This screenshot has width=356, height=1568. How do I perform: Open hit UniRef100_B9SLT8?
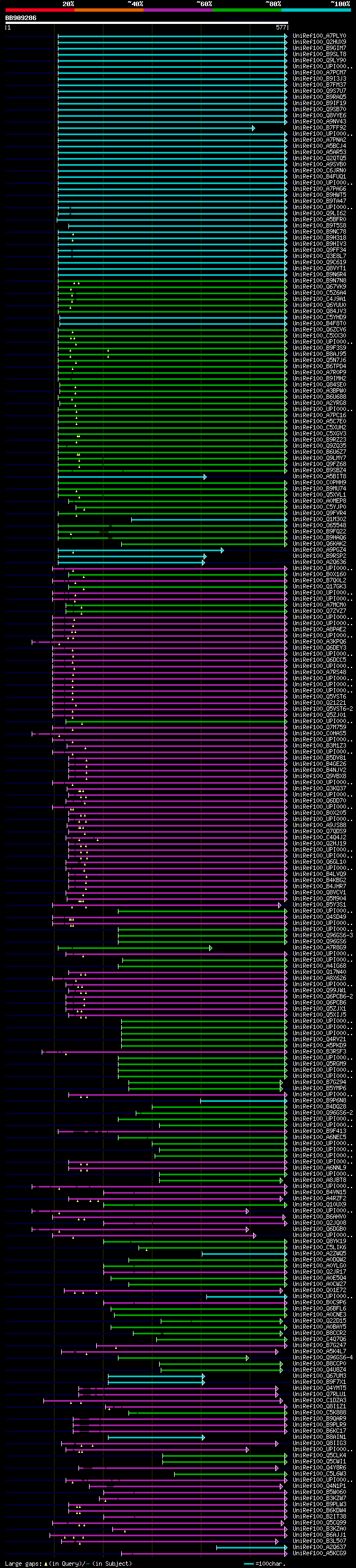click(319, 55)
